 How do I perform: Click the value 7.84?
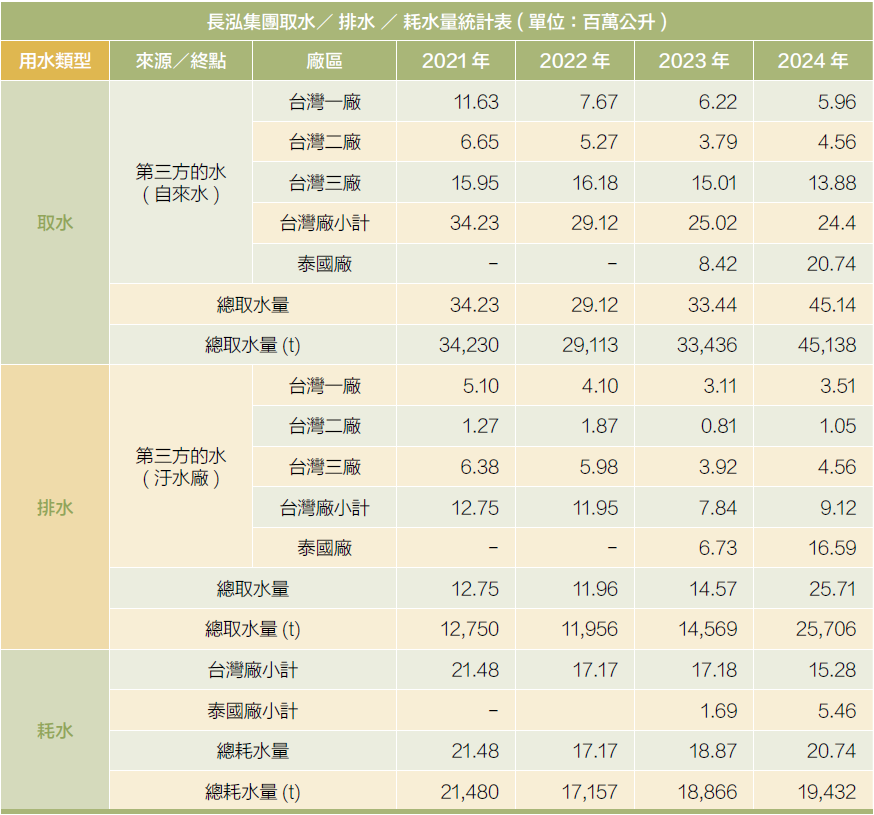click(718, 508)
